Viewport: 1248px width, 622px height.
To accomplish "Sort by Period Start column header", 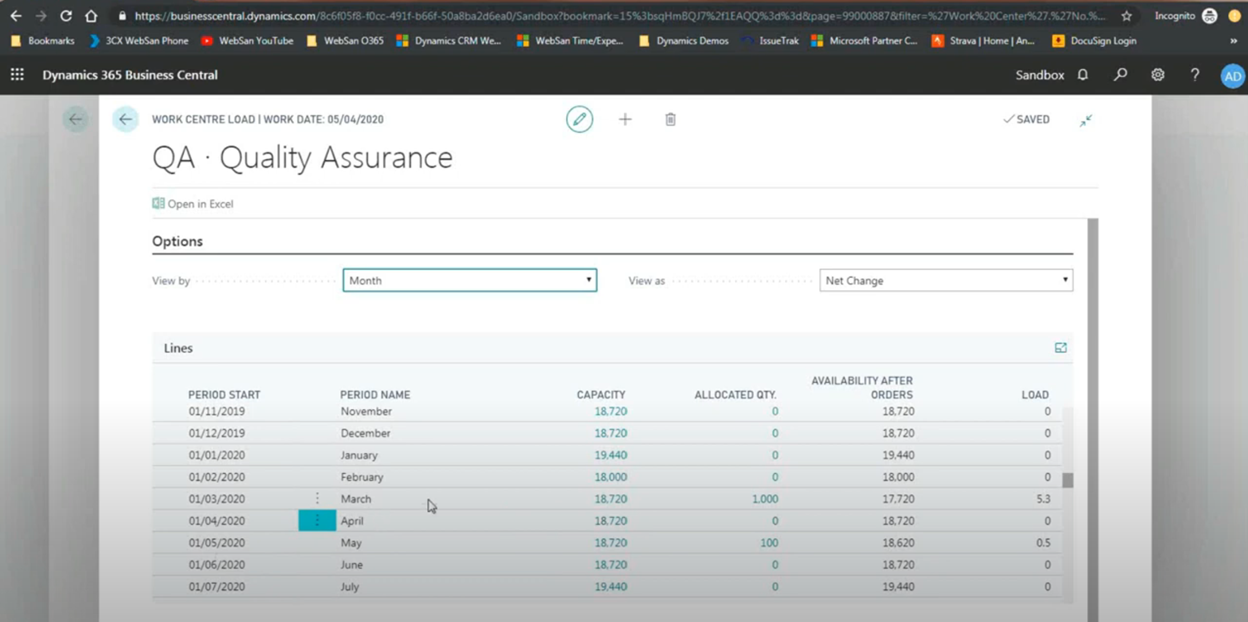I will pyautogui.click(x=224, y=395).
